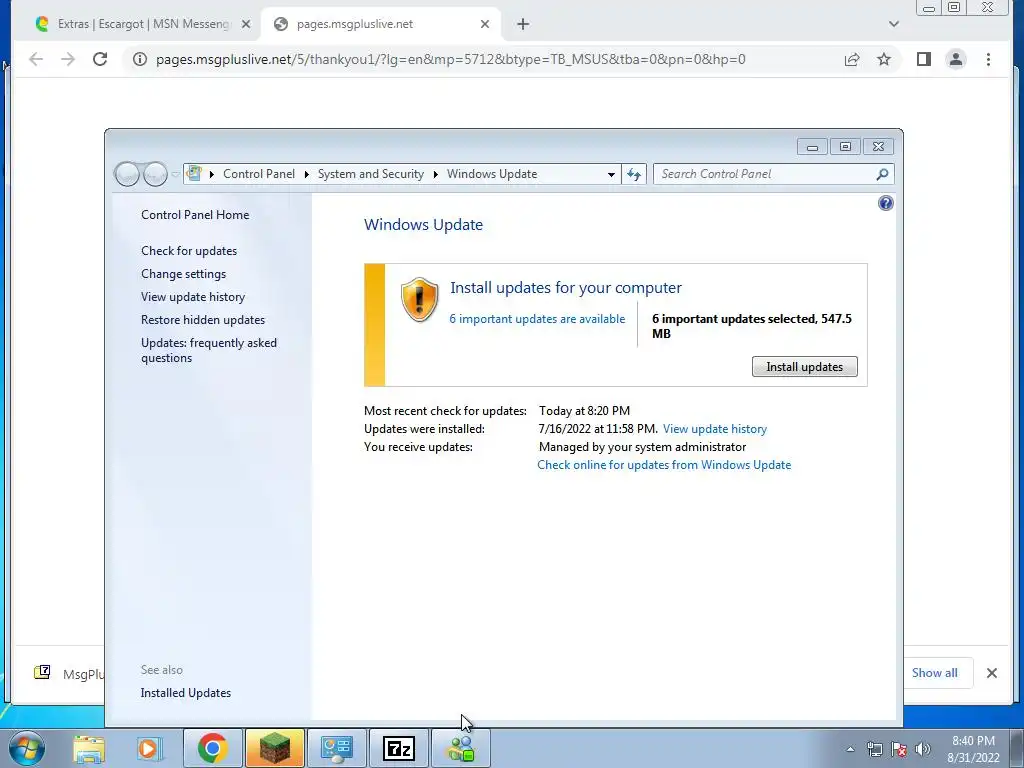1024x768 pixels.
Task: Click Check online for updates from Windows Update
Action: (x=664, y=465)
